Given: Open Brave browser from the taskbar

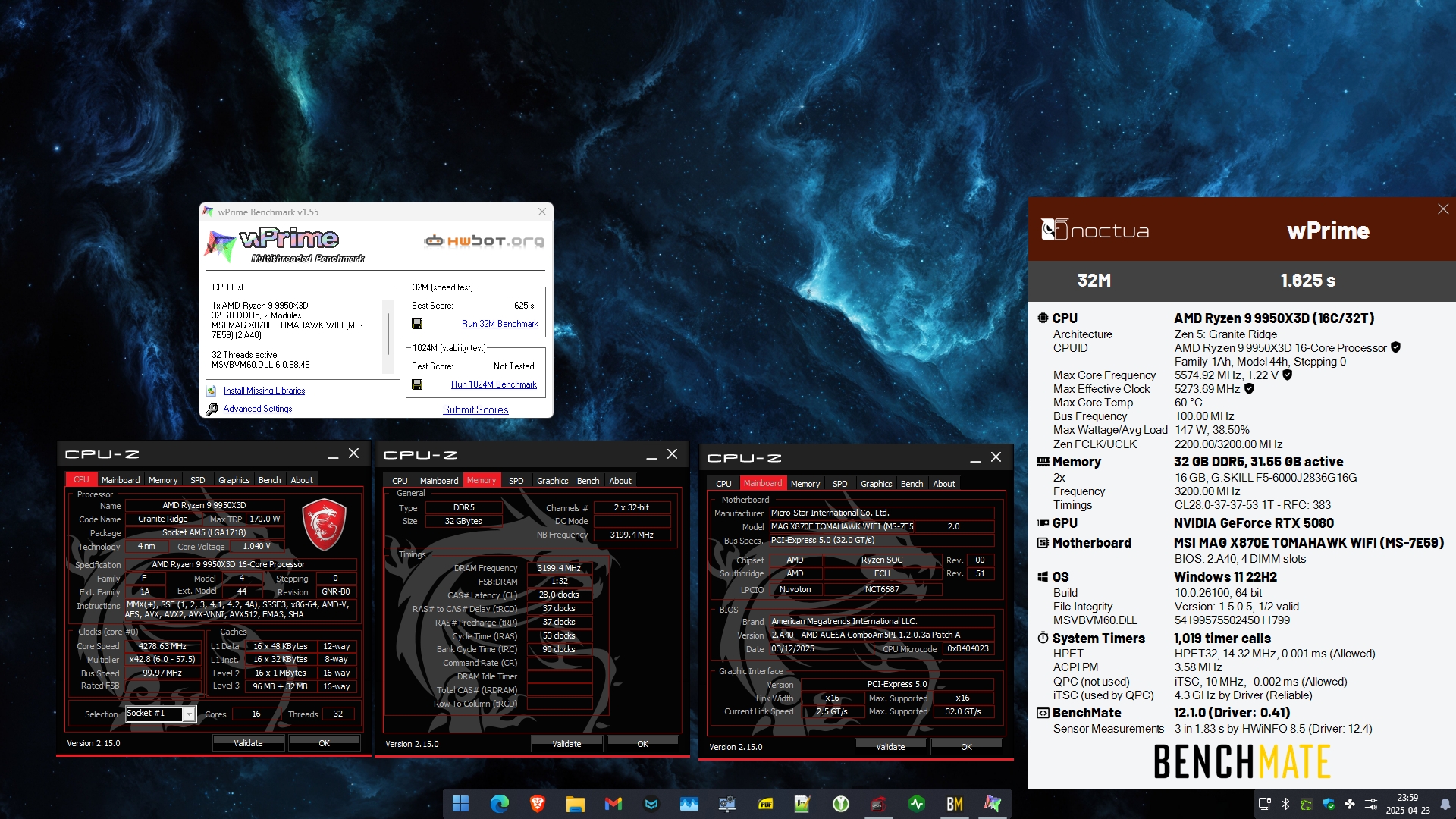Looking at the screenshot, I should (x=537, y=804).
